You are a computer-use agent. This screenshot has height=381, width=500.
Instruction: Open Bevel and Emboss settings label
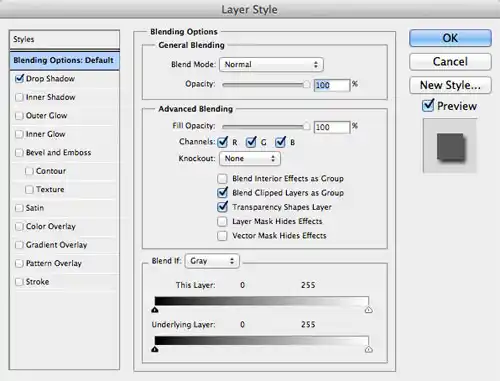pos(58,153)
